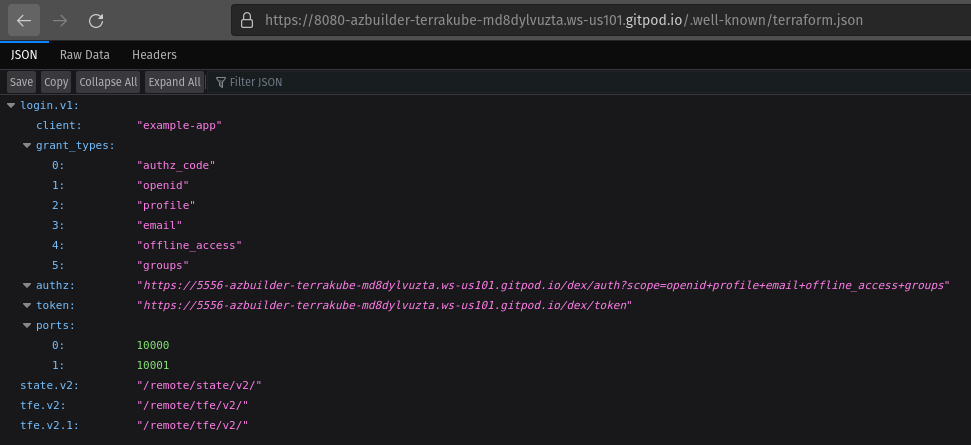Screen dimensions: 971x445
Task: Select the tfe.v2 "/remote/tfe/v2/" value
Action: click(x=192, y=405)
